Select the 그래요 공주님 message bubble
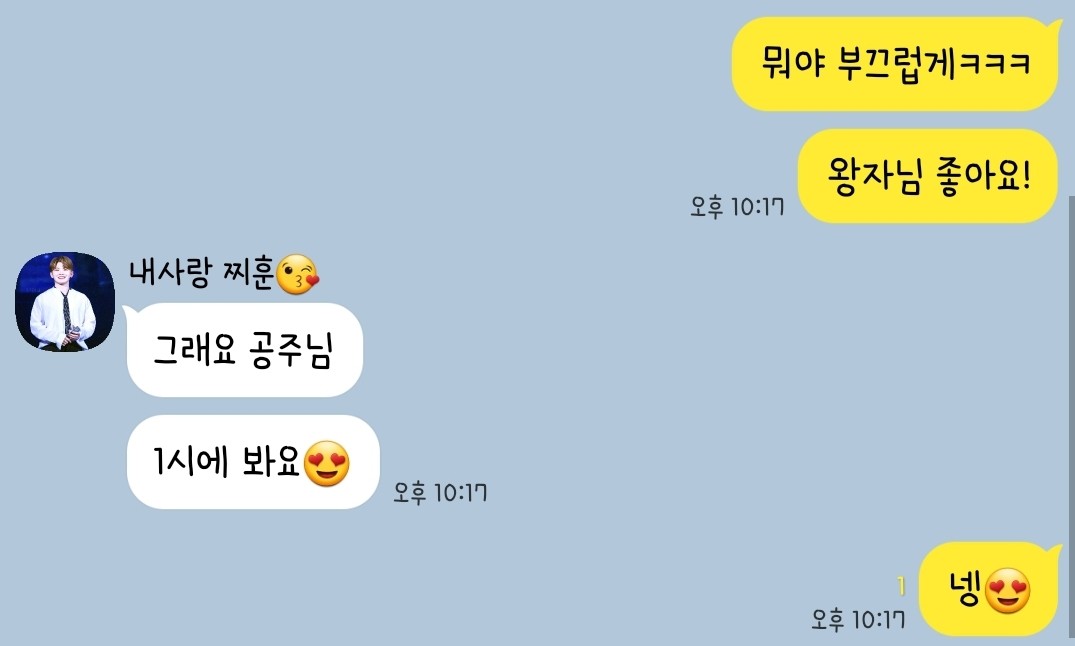Image resolution: width=1075 pixels, height=646 pixels. 243,350
